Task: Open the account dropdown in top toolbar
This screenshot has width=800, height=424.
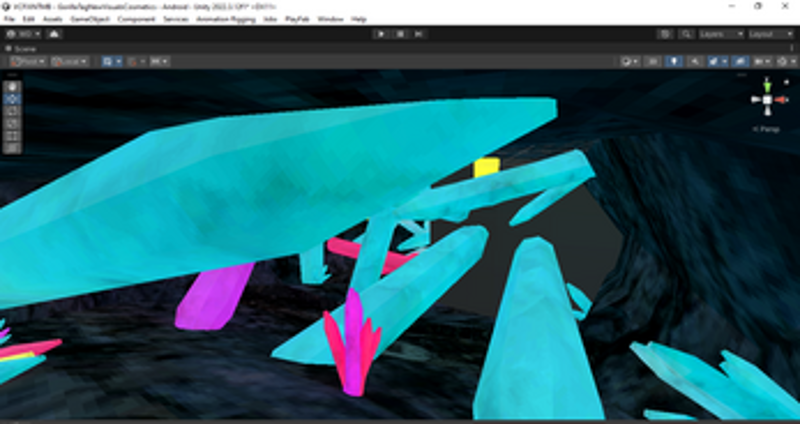Action: click(x=23, y=34)
